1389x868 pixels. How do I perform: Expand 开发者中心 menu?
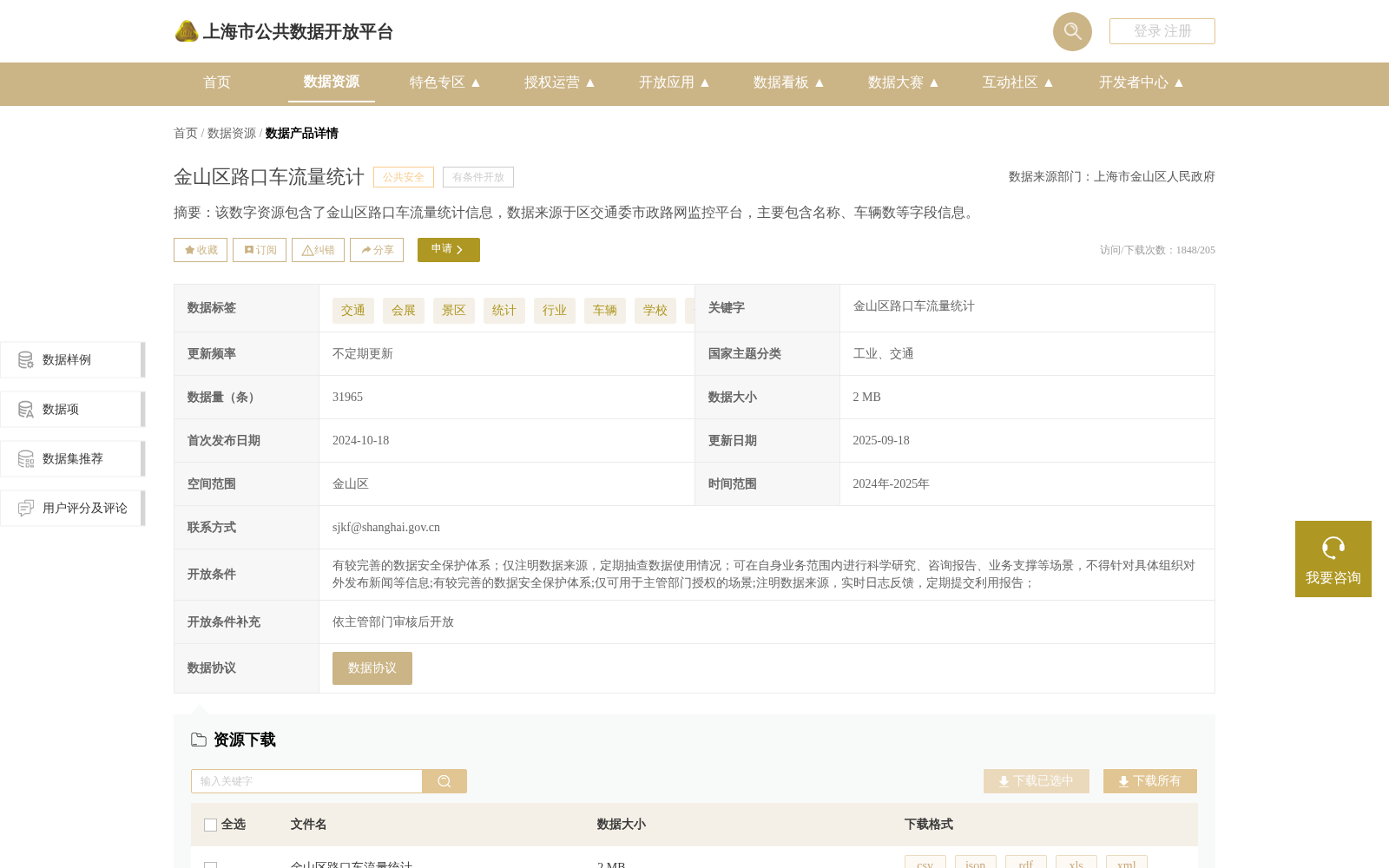coord(1142,82)
